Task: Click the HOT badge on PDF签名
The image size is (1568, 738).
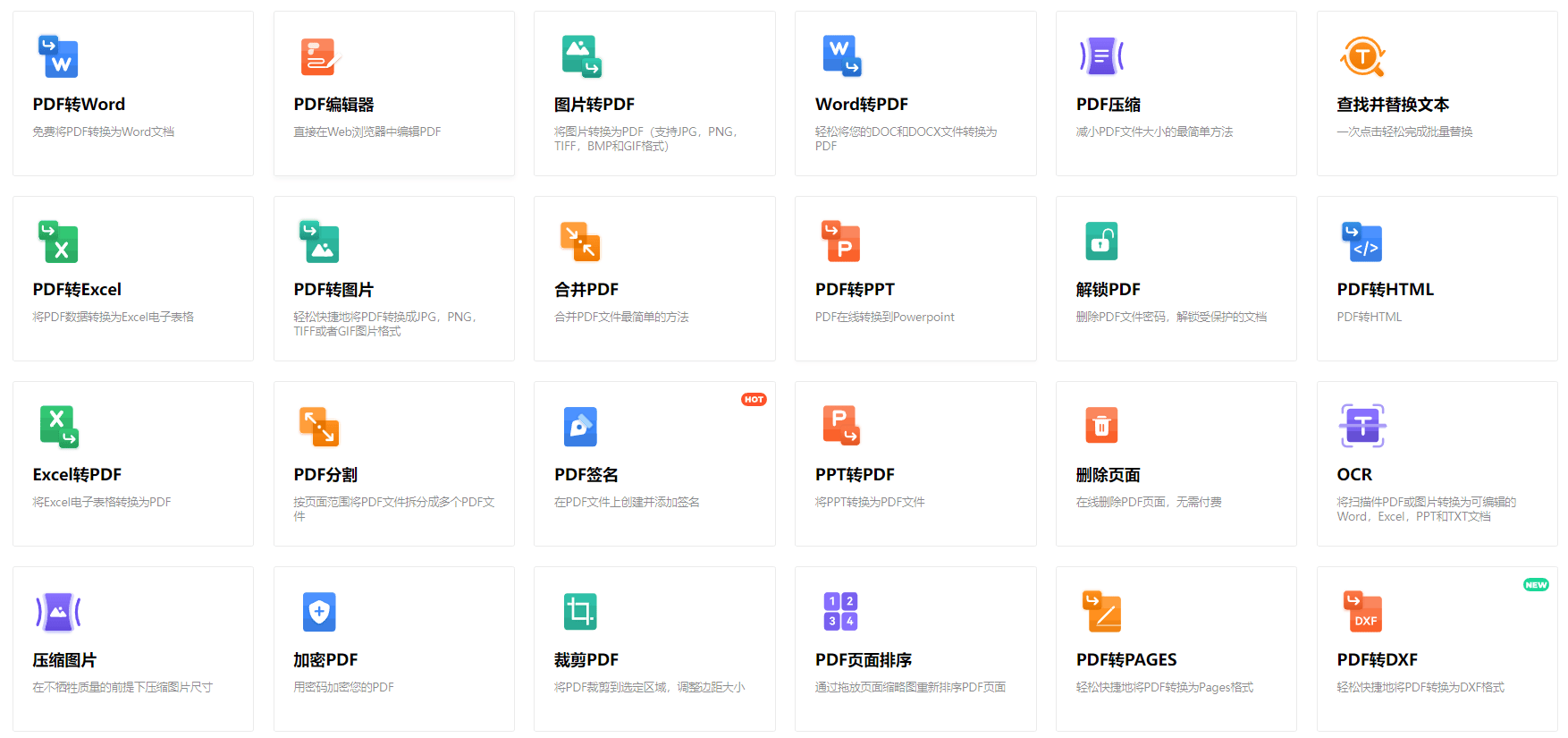Action: click(754, 400)
